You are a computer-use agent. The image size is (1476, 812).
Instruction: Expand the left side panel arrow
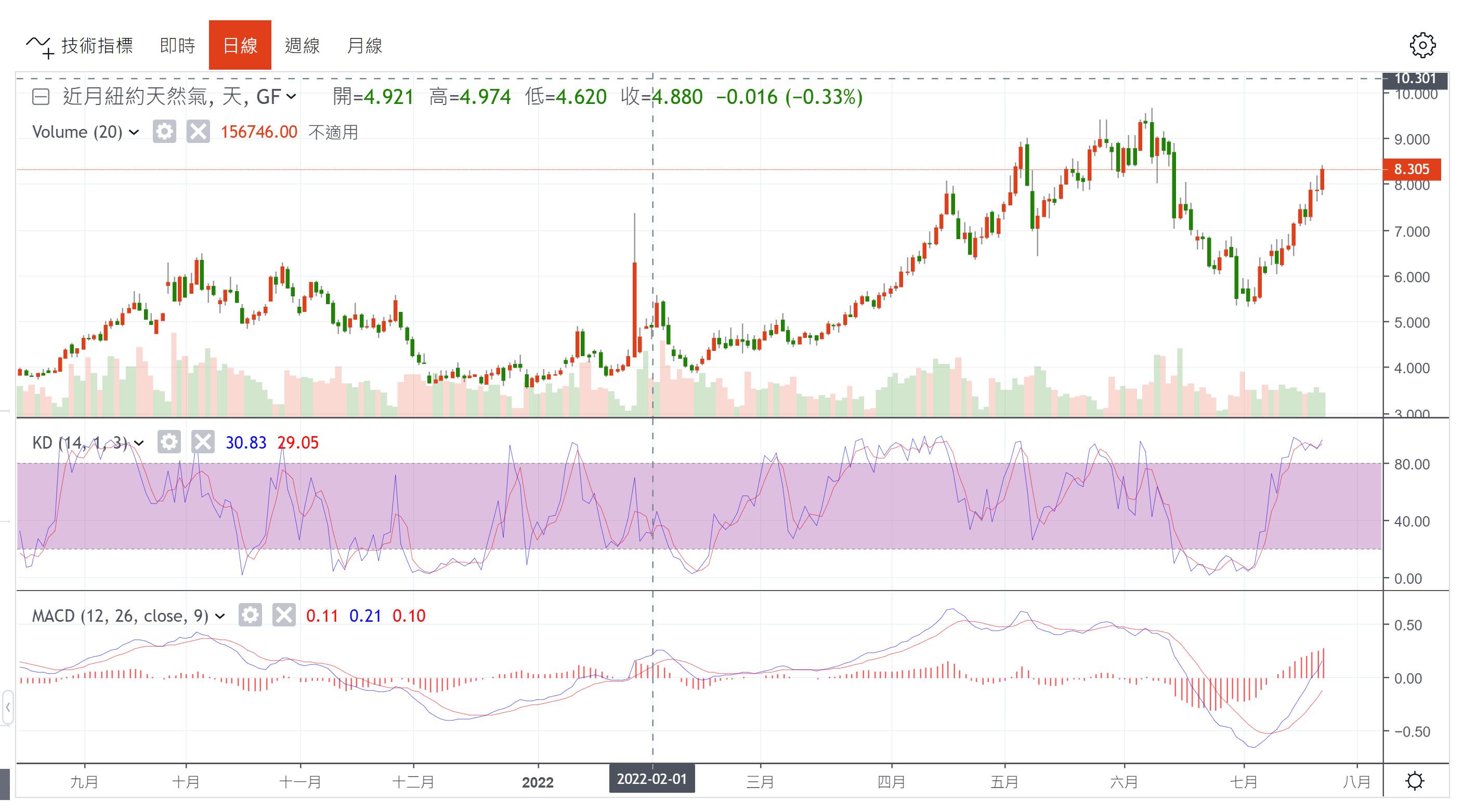[8, 708]
